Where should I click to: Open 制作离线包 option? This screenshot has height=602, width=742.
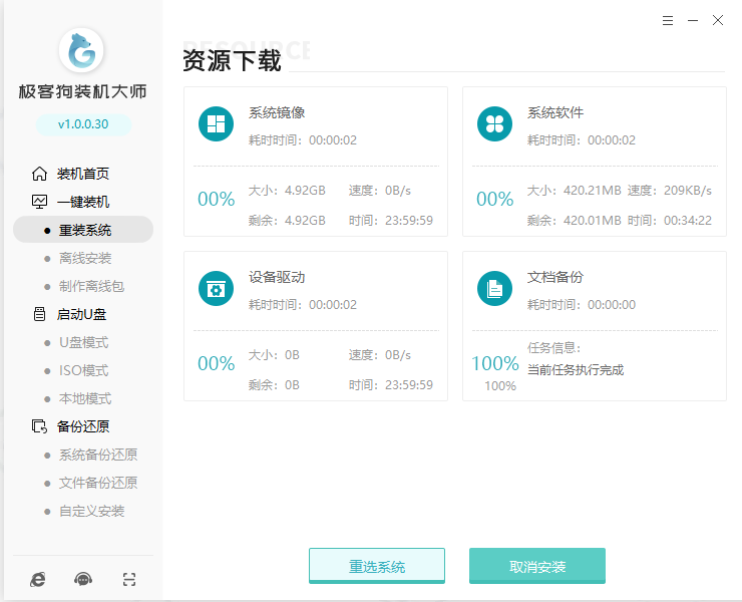click(x=90, y=286)
